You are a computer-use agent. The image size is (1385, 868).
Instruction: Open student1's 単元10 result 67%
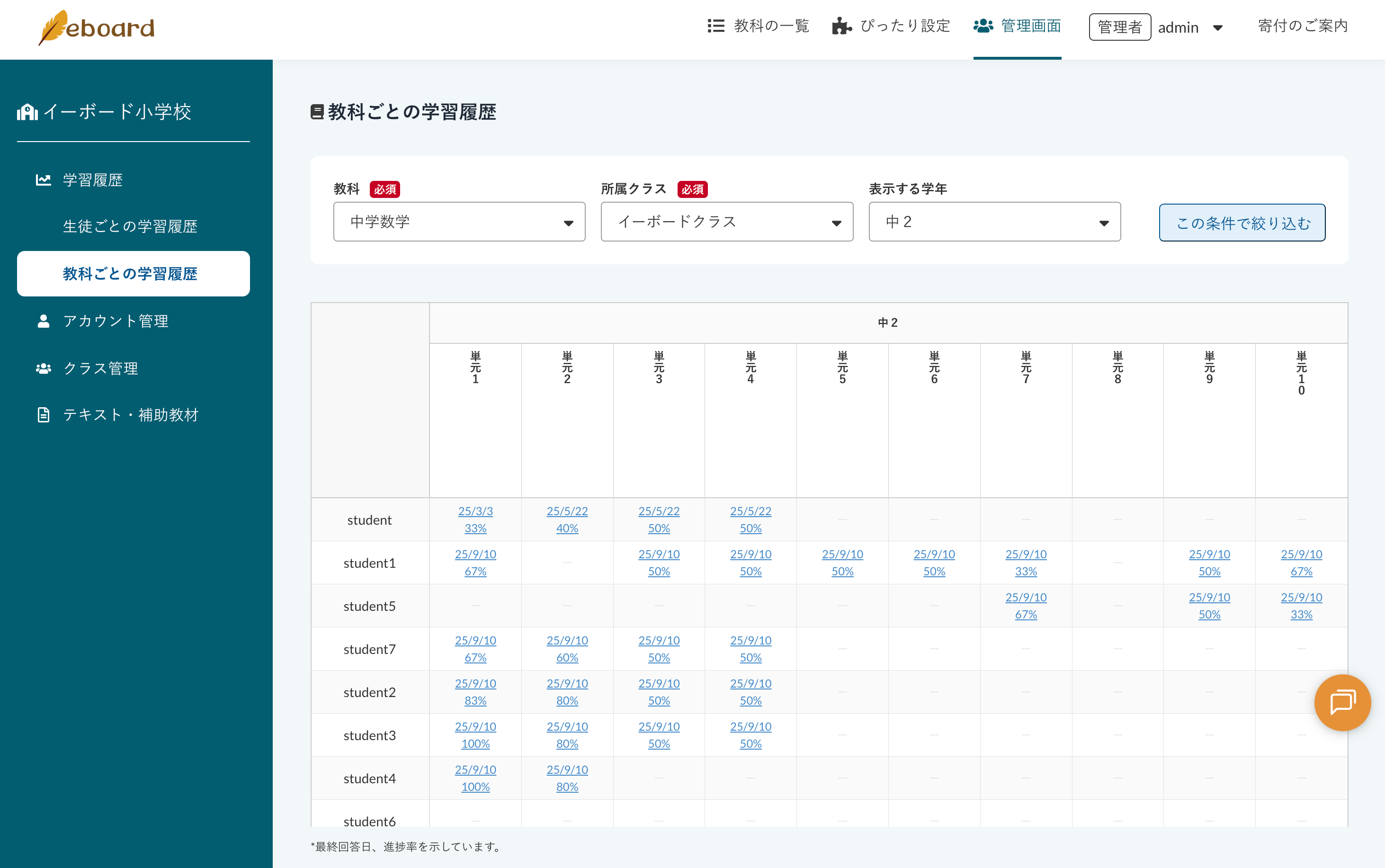(x=1301, y=563)
